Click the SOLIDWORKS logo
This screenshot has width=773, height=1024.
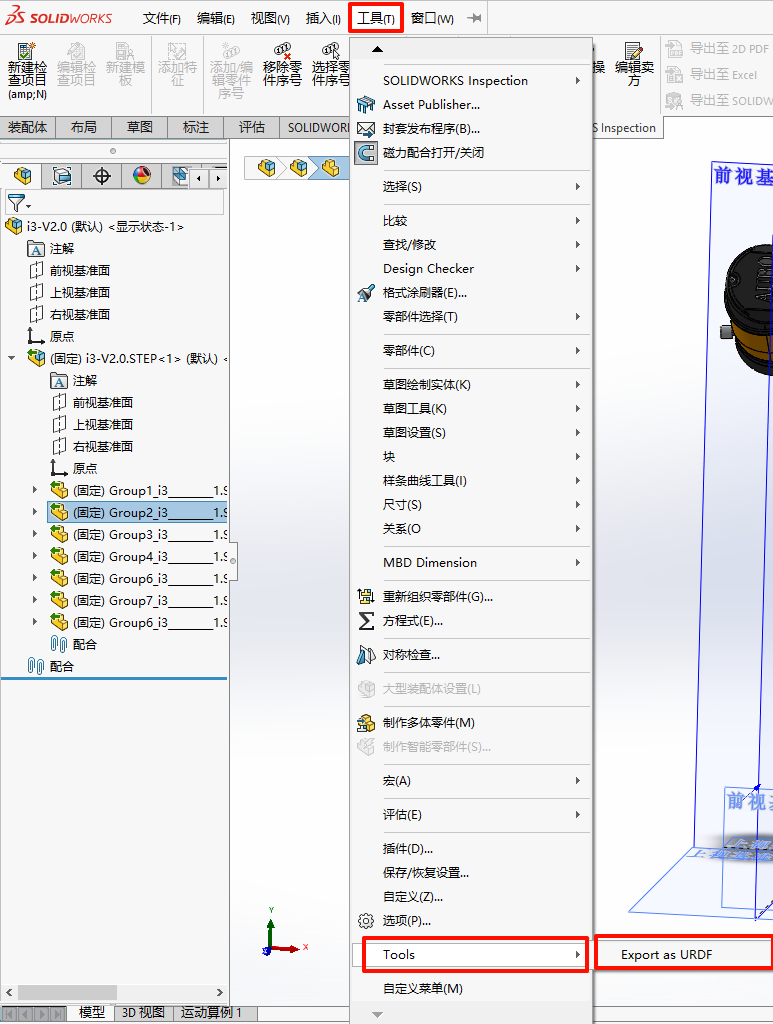click(59, 18)
